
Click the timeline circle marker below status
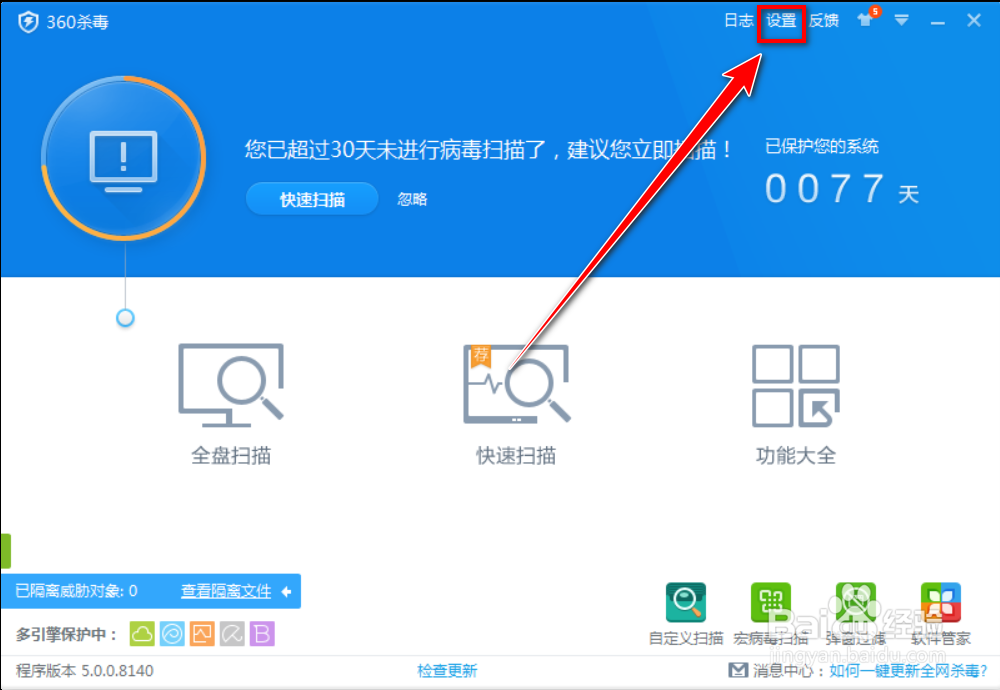125,318
